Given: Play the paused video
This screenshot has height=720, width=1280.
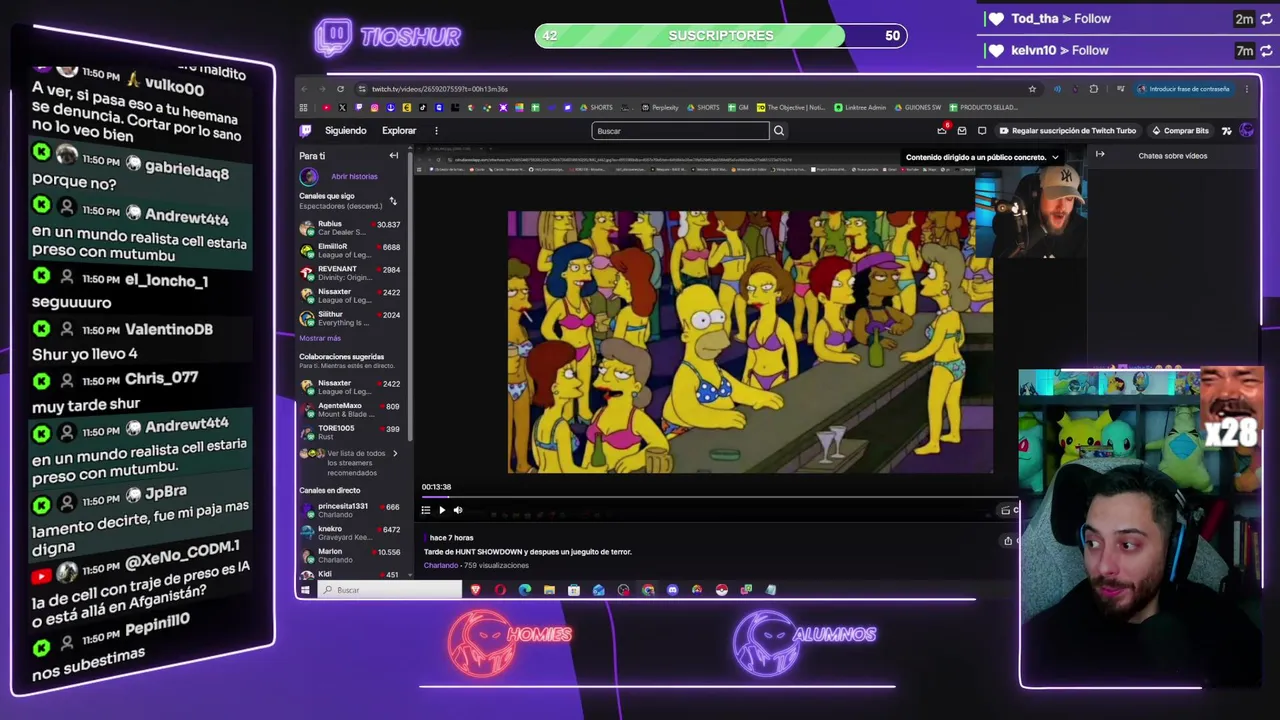Looking at the screenshot, I should [442, 510].
